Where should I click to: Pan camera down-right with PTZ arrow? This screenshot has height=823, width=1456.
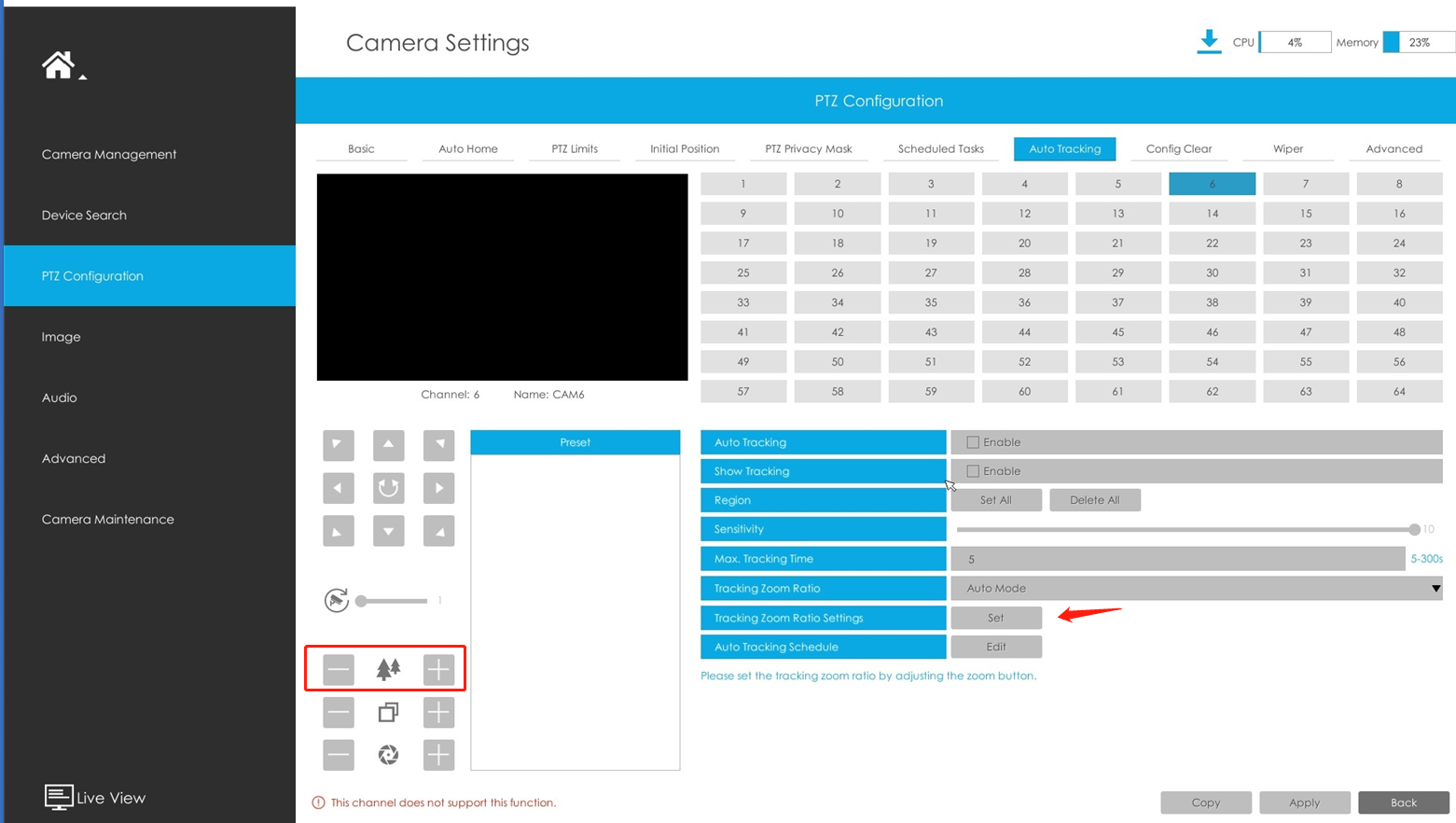tap(438, 531)
